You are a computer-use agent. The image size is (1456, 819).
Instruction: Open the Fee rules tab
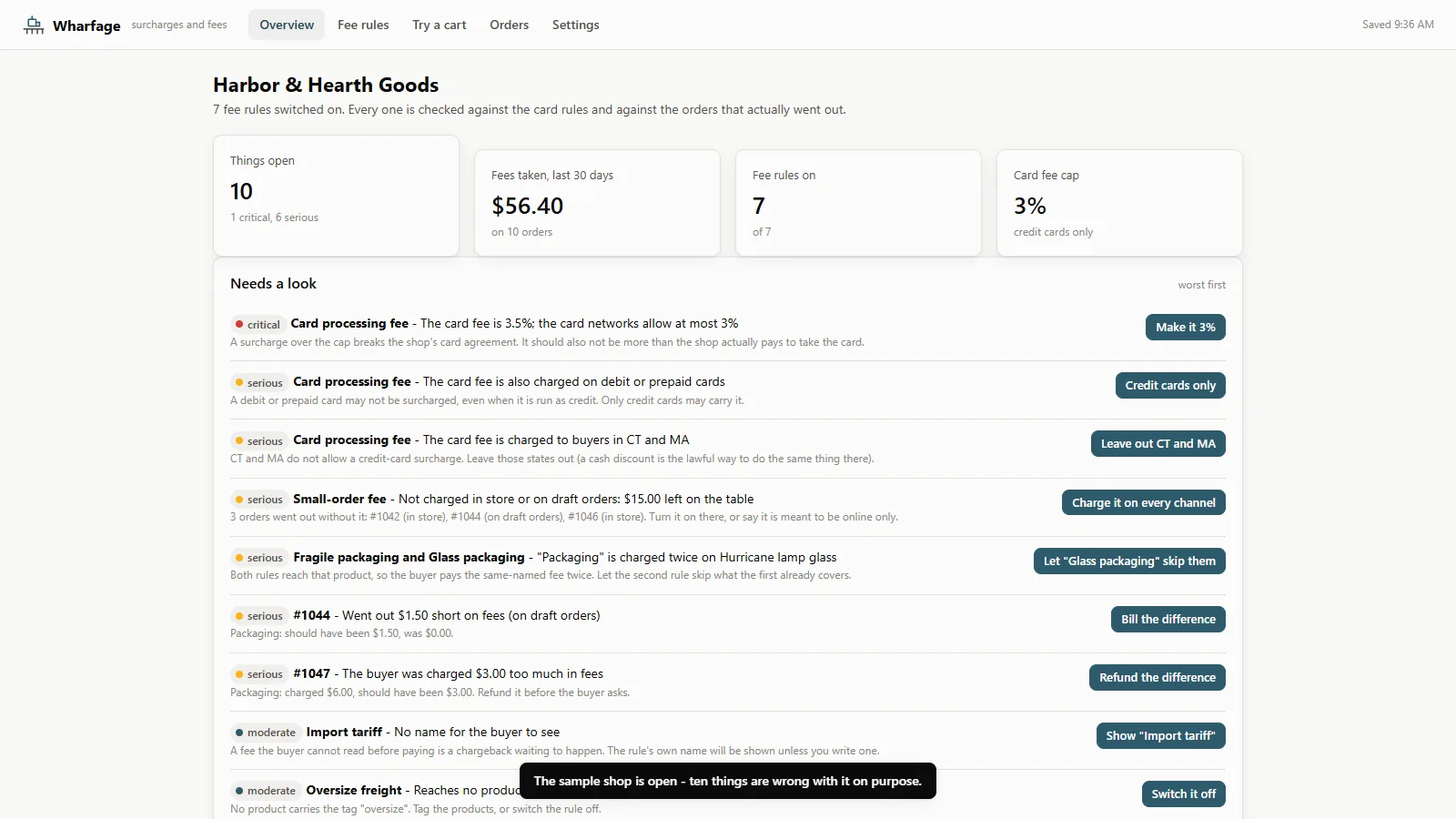coord(363,25)
